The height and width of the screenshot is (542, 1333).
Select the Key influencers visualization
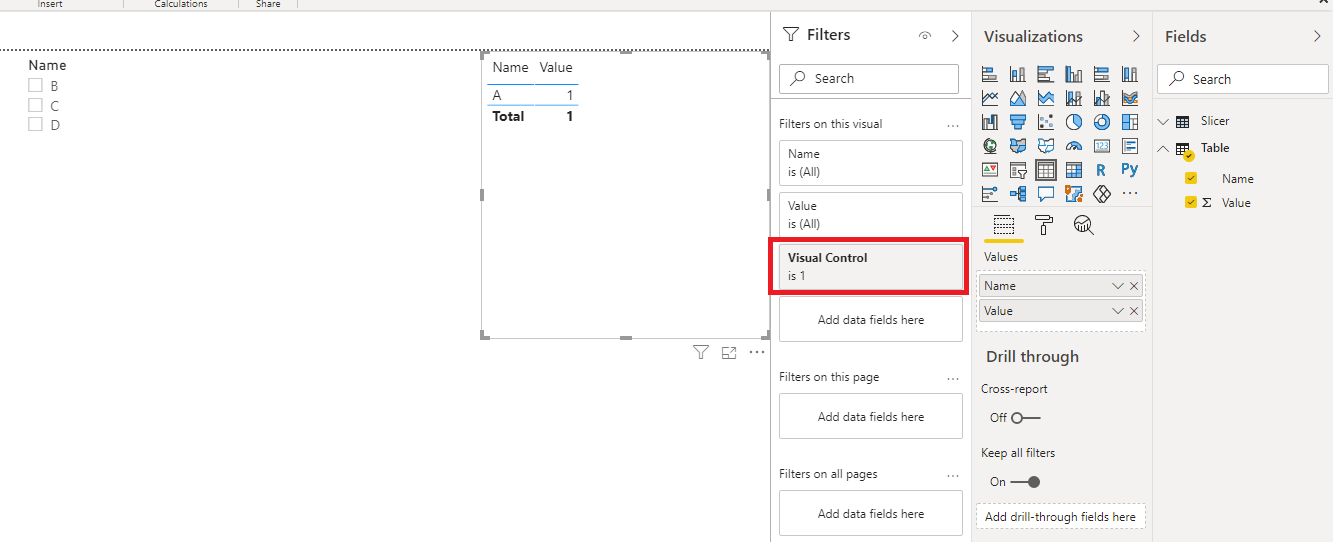tap(990, 194)
